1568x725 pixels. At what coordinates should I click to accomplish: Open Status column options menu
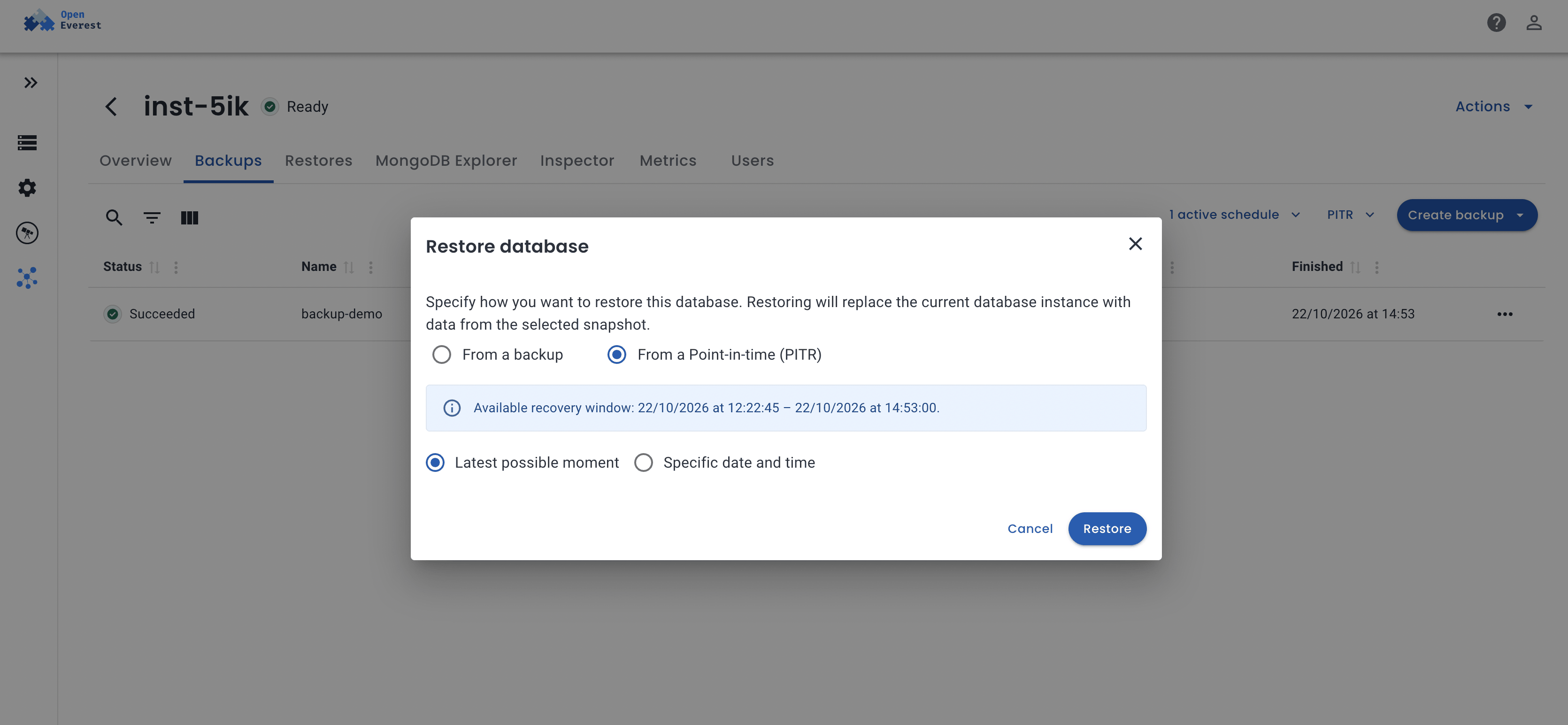[176, 267]
